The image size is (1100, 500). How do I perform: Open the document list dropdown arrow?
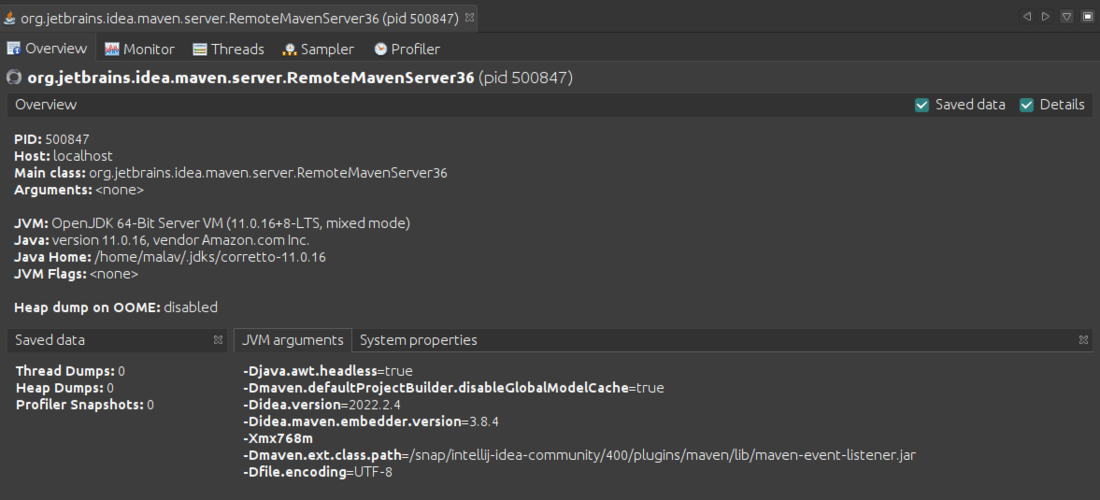pyautogui.click(x=1066, y=16)
